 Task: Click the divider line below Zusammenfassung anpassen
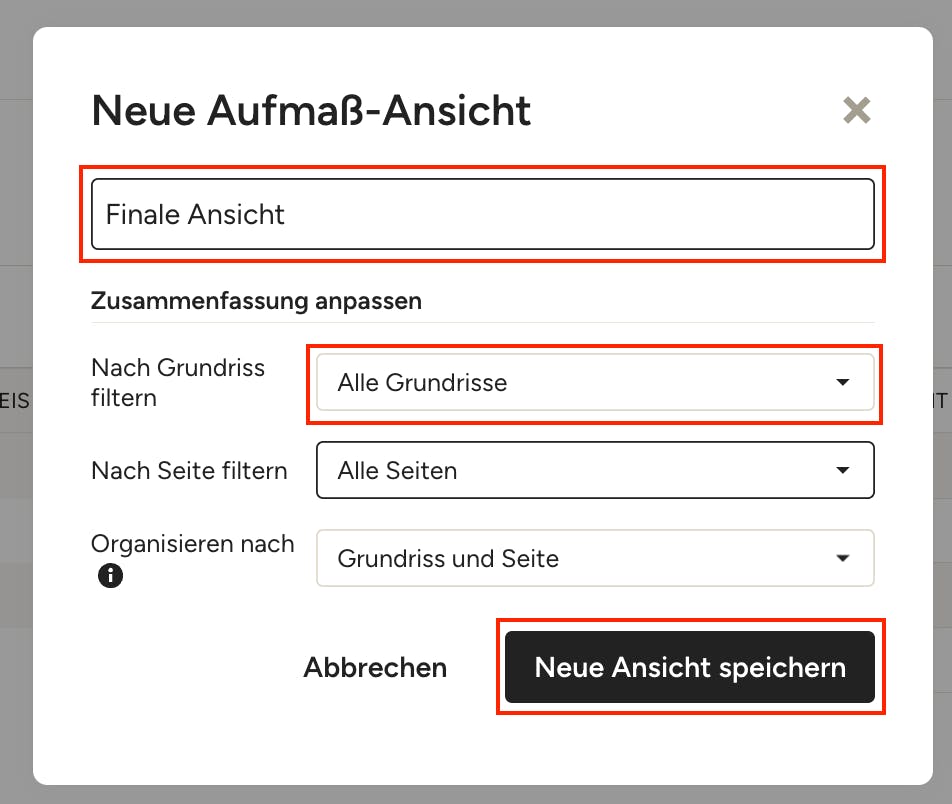[x=483, y=322]
